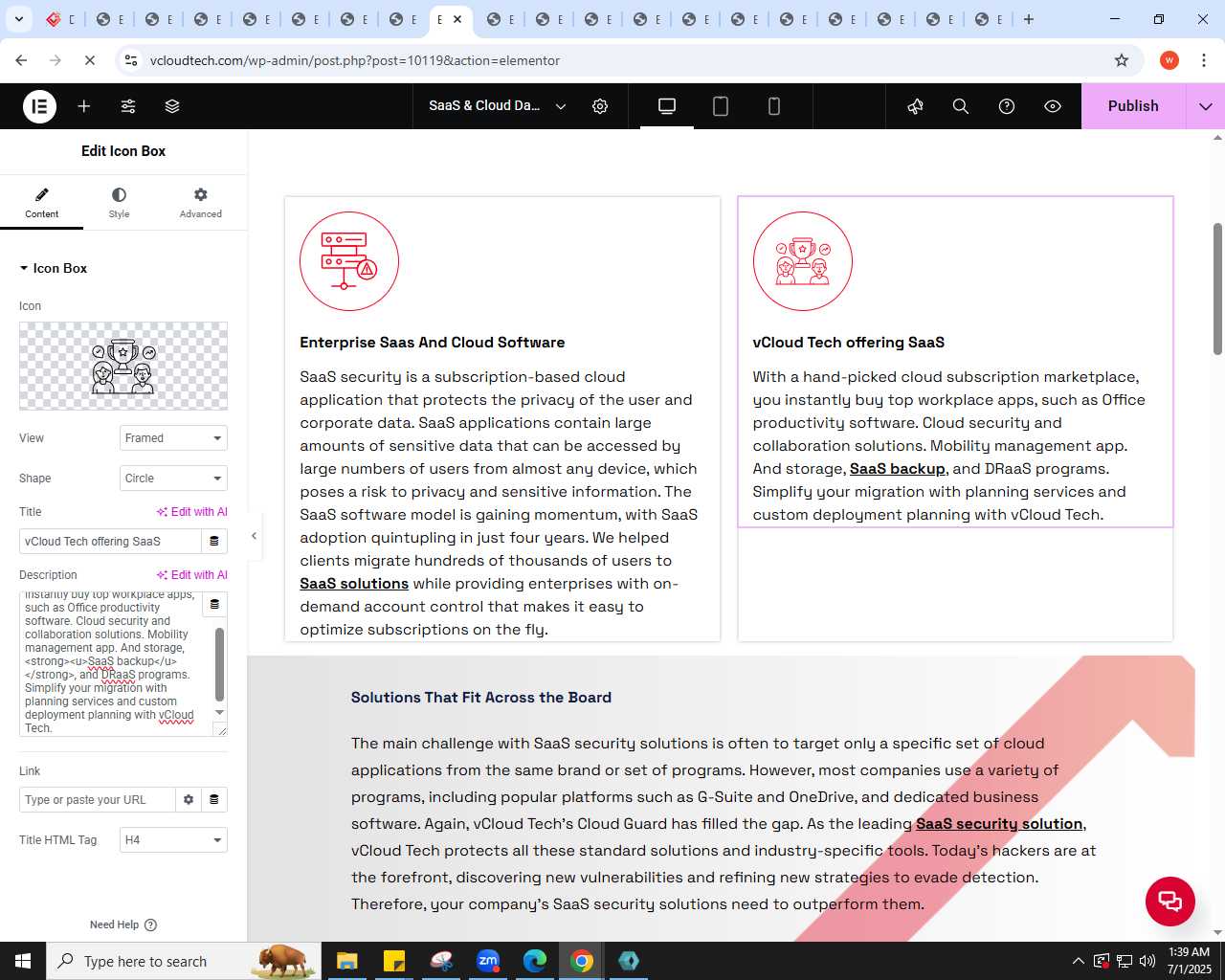Open site settings sliders icon
This screenshot has width=1225, height=980.
coord(128,106)
